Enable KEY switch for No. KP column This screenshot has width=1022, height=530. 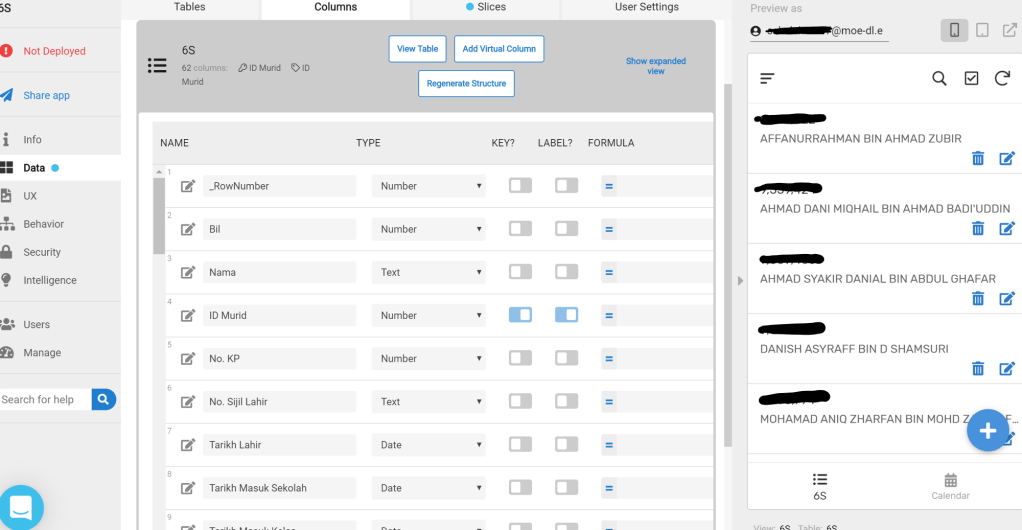point(520,358)
